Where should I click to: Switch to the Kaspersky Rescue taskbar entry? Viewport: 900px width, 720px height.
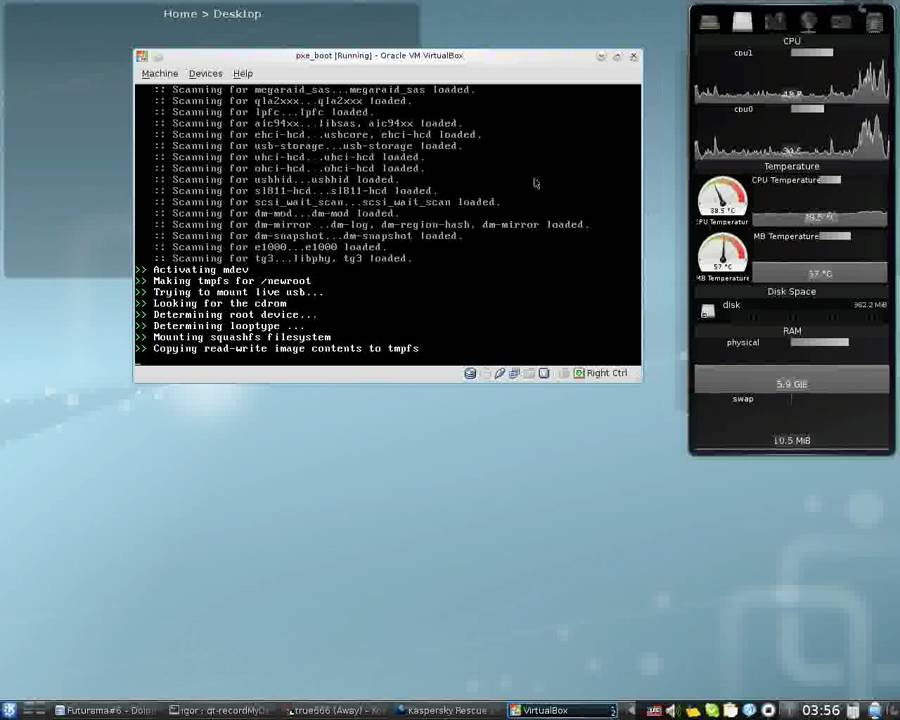[447, 710]
